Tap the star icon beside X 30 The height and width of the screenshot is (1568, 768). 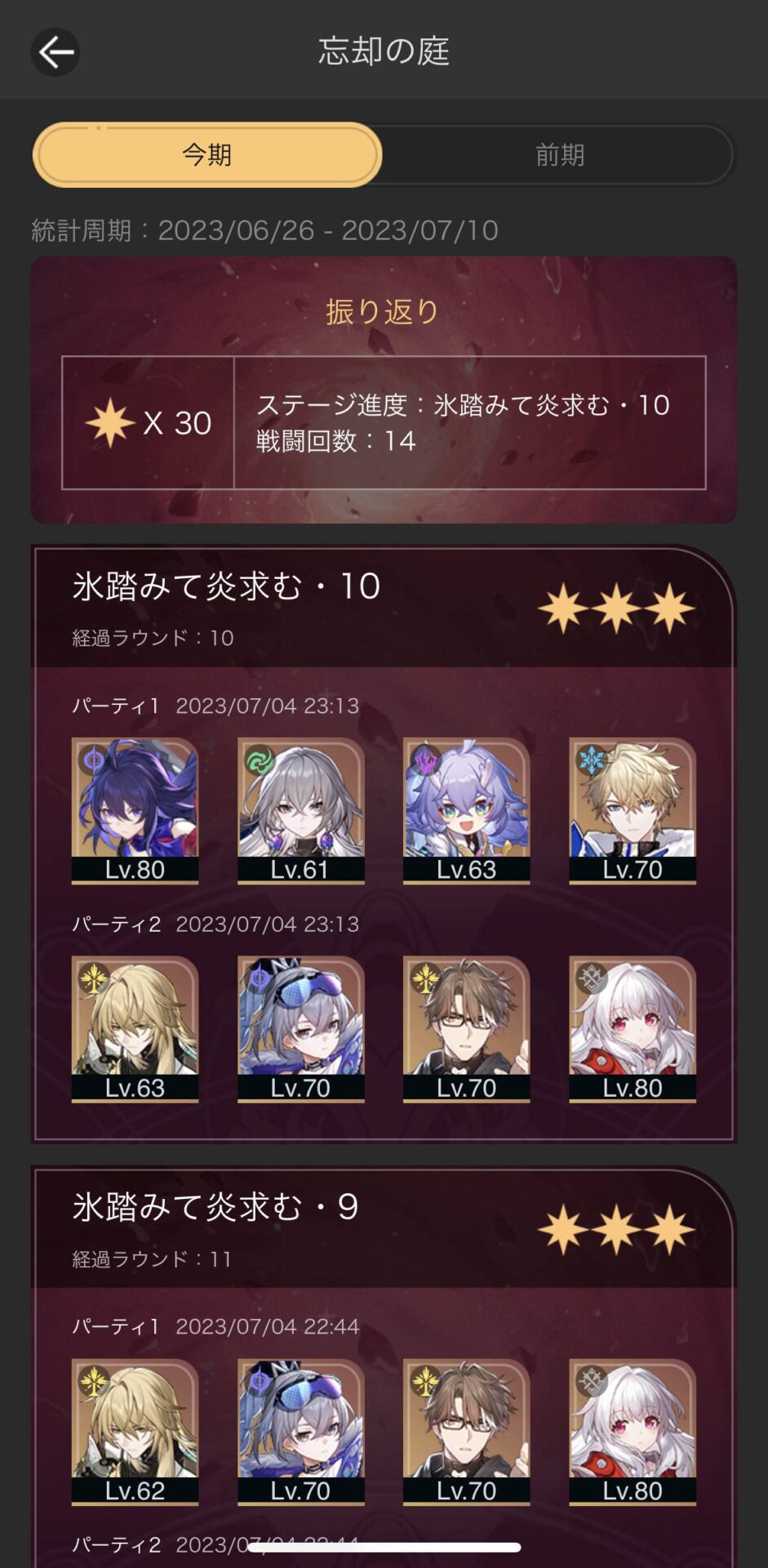pyautogui.click(x=110, y=423)
